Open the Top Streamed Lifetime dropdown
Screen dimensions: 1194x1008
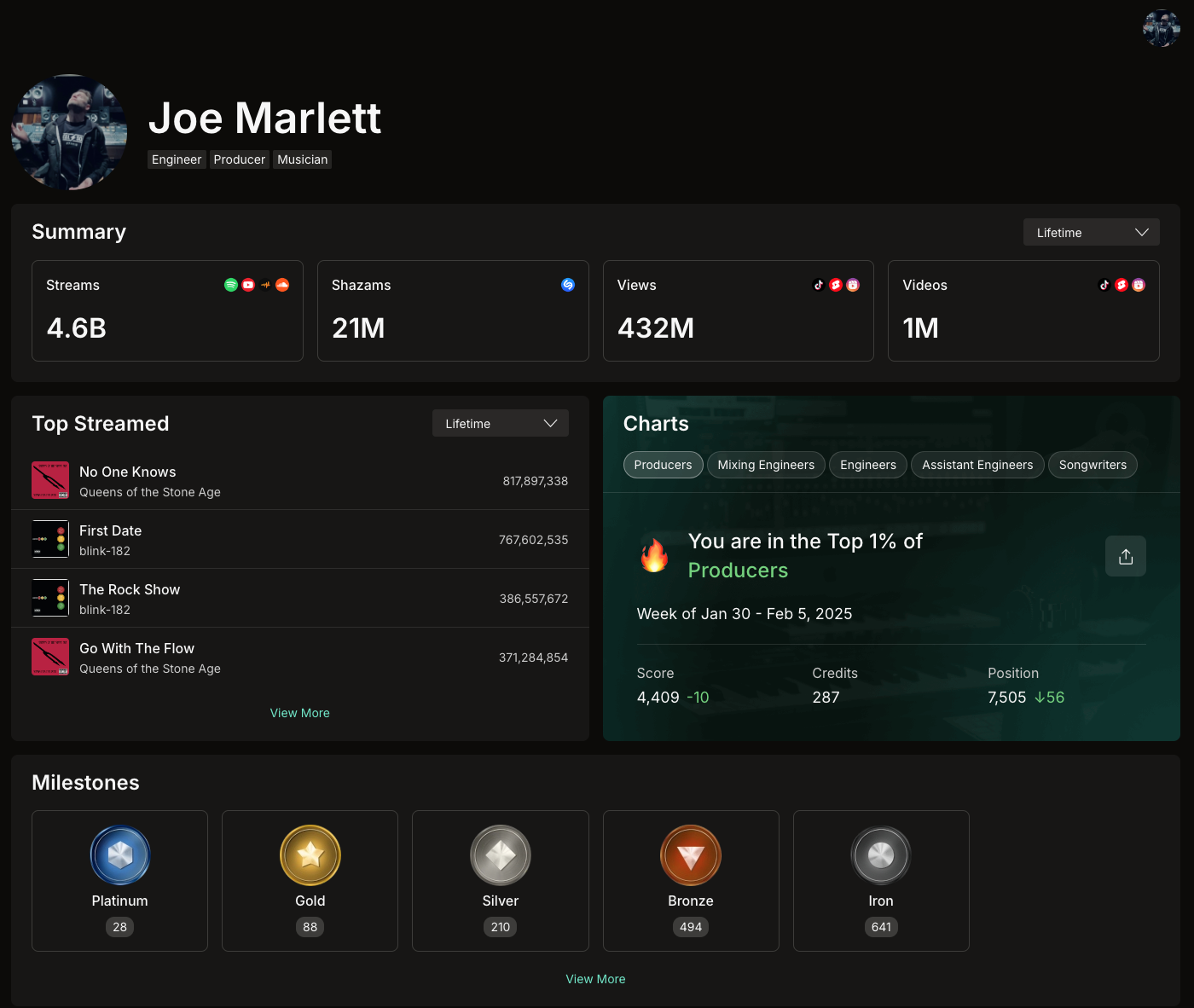501,423
